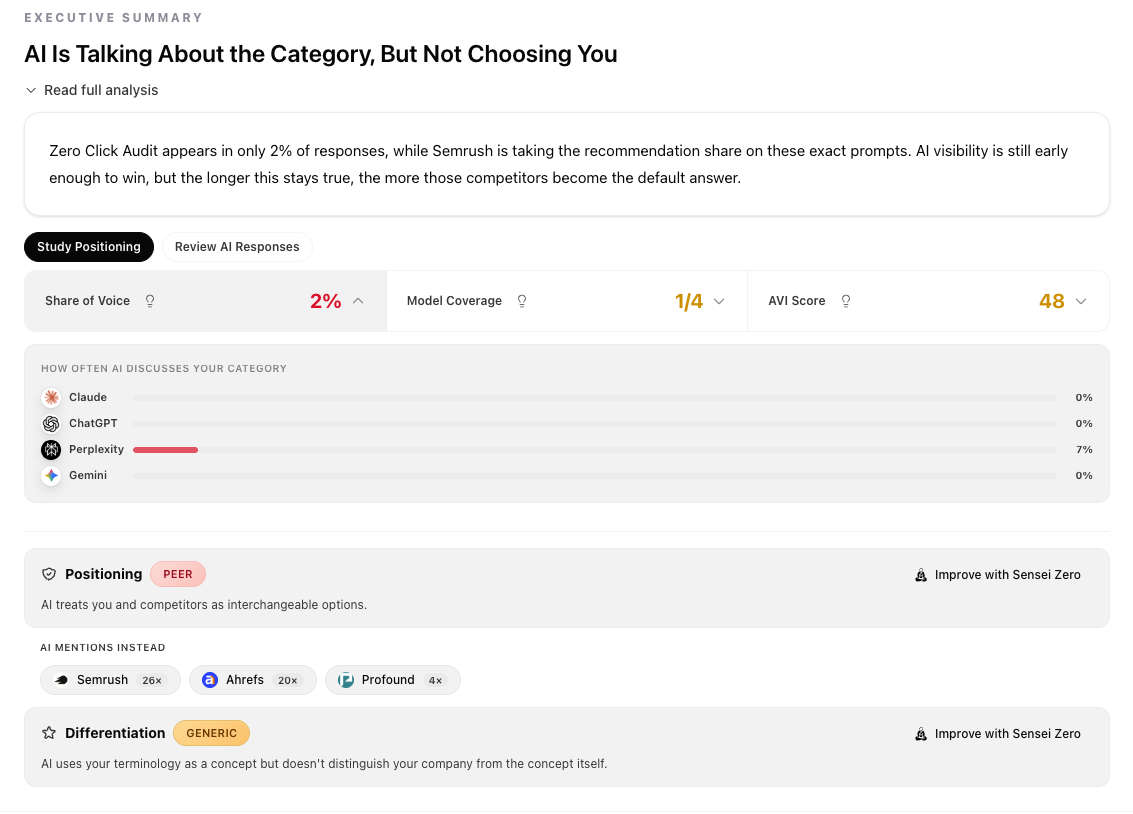1133x814 pixels.
Task: Collapse the Read full analysis section
Action: pos(32,90)
